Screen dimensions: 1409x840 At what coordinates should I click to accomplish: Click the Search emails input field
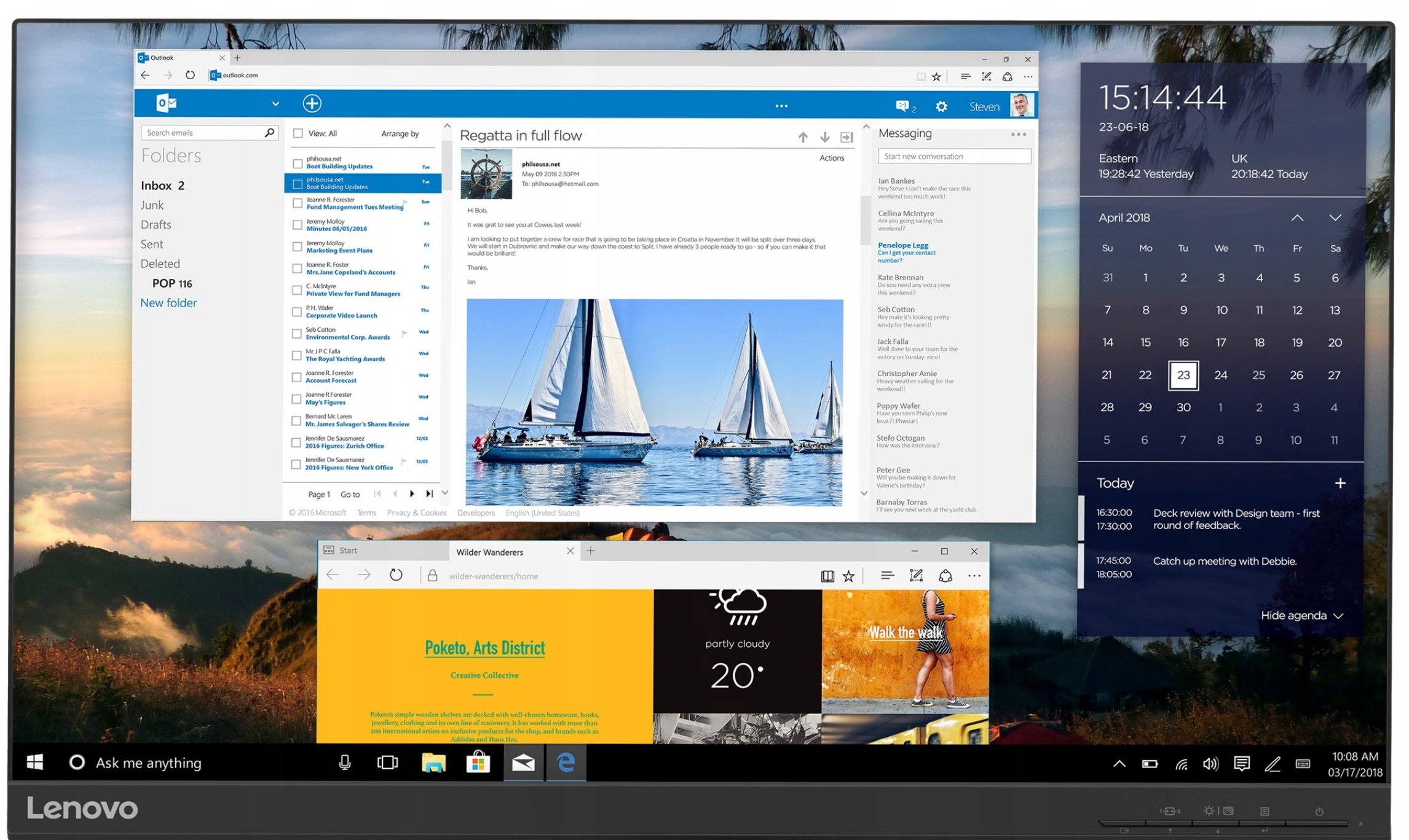click(203, 133)
